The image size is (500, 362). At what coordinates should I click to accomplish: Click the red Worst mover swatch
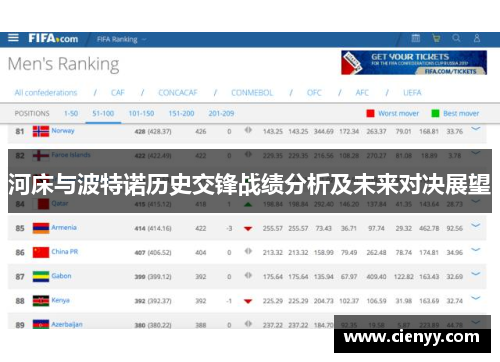(370, 113)
